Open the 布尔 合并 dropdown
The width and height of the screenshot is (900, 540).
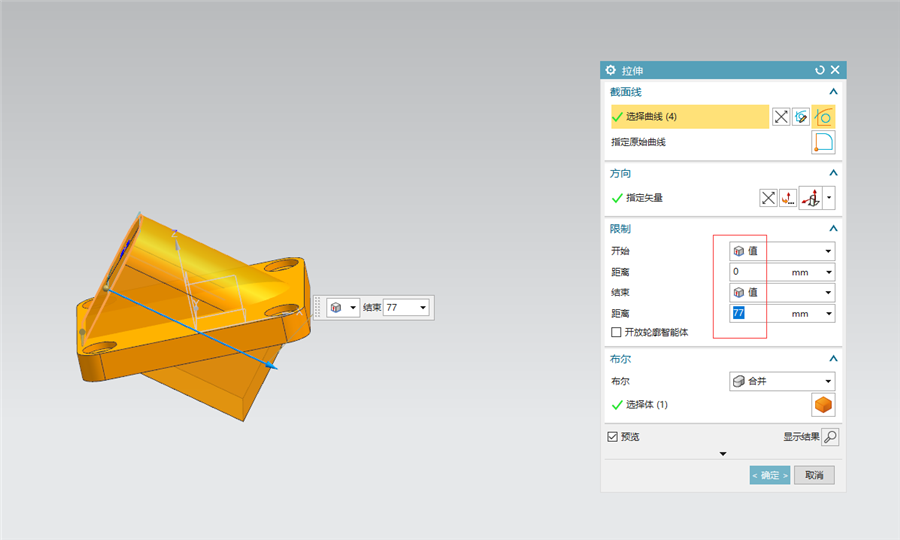tap(782, 381)
